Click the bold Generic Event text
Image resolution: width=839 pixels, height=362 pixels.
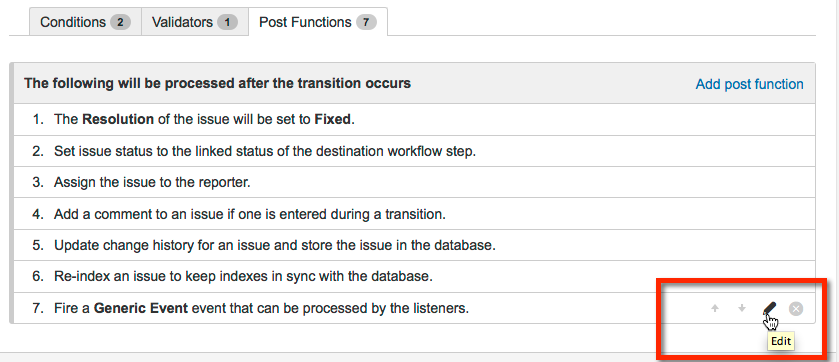pyautogui.click(x=141, y=309)
